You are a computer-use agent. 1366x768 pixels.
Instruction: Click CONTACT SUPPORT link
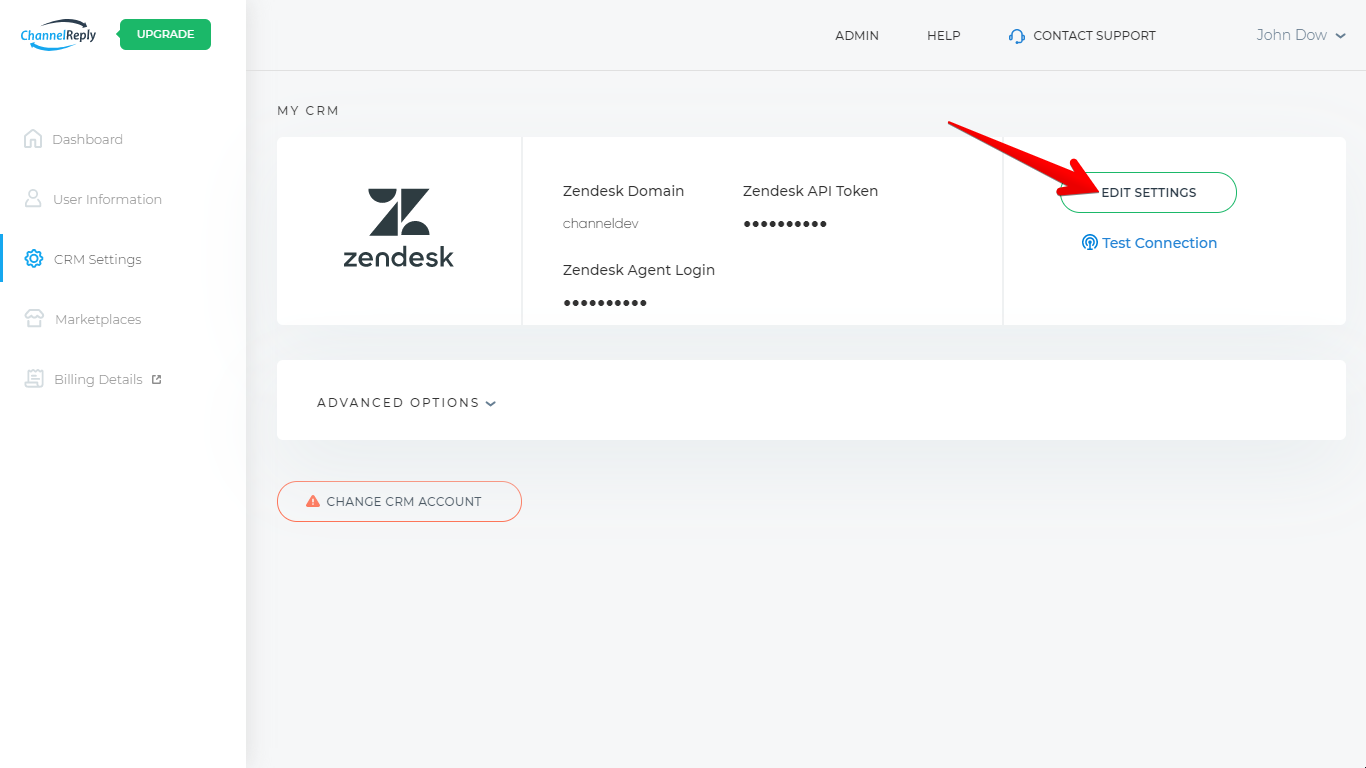tap(1094, 35)
